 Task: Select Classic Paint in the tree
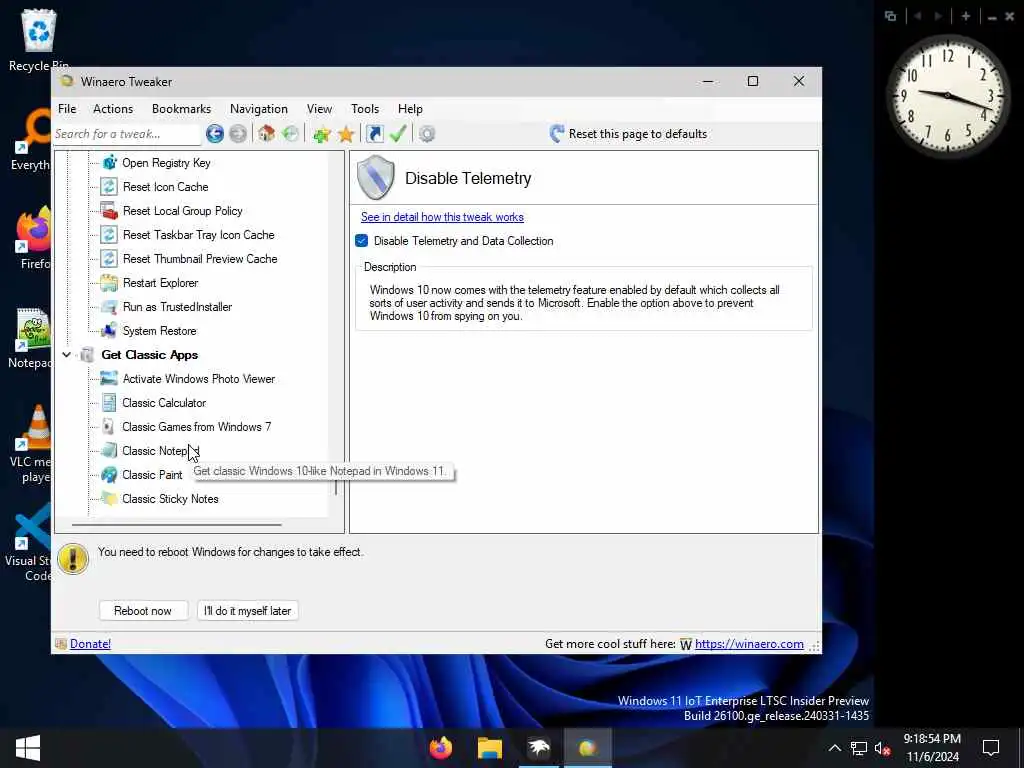tap(152, 475)
